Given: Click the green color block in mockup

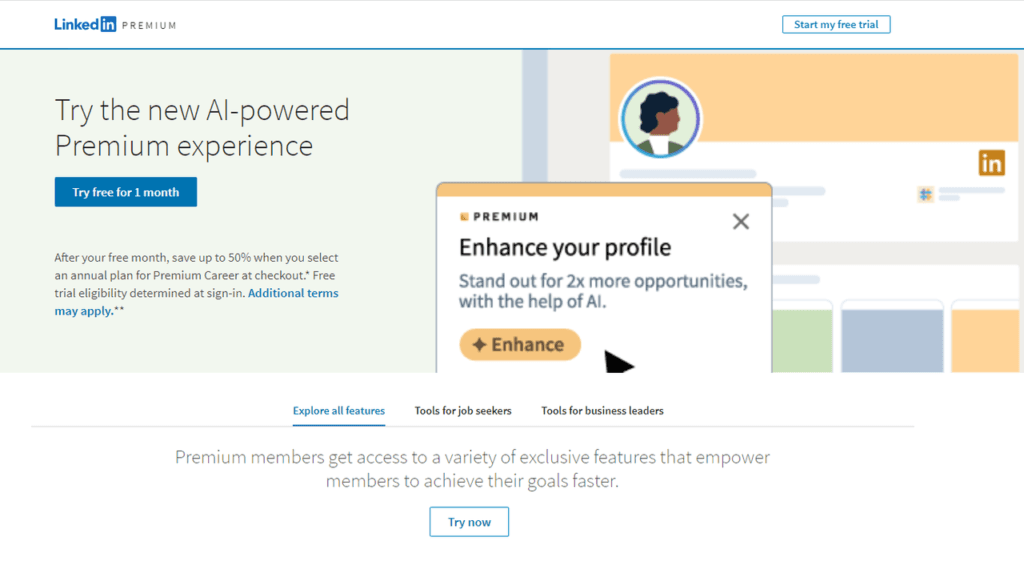Looking at the screenshot, I should [x=802, y=341].
